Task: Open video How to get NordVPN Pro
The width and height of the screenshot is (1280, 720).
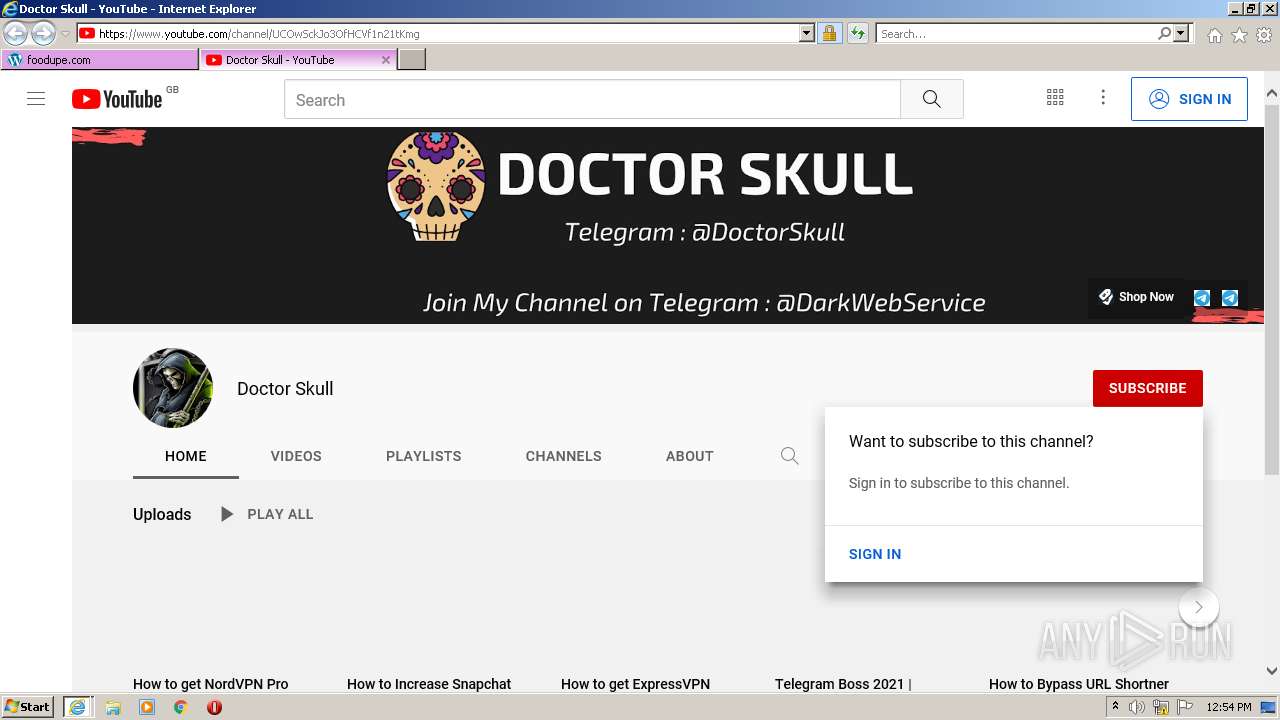Action: point(211,684)
